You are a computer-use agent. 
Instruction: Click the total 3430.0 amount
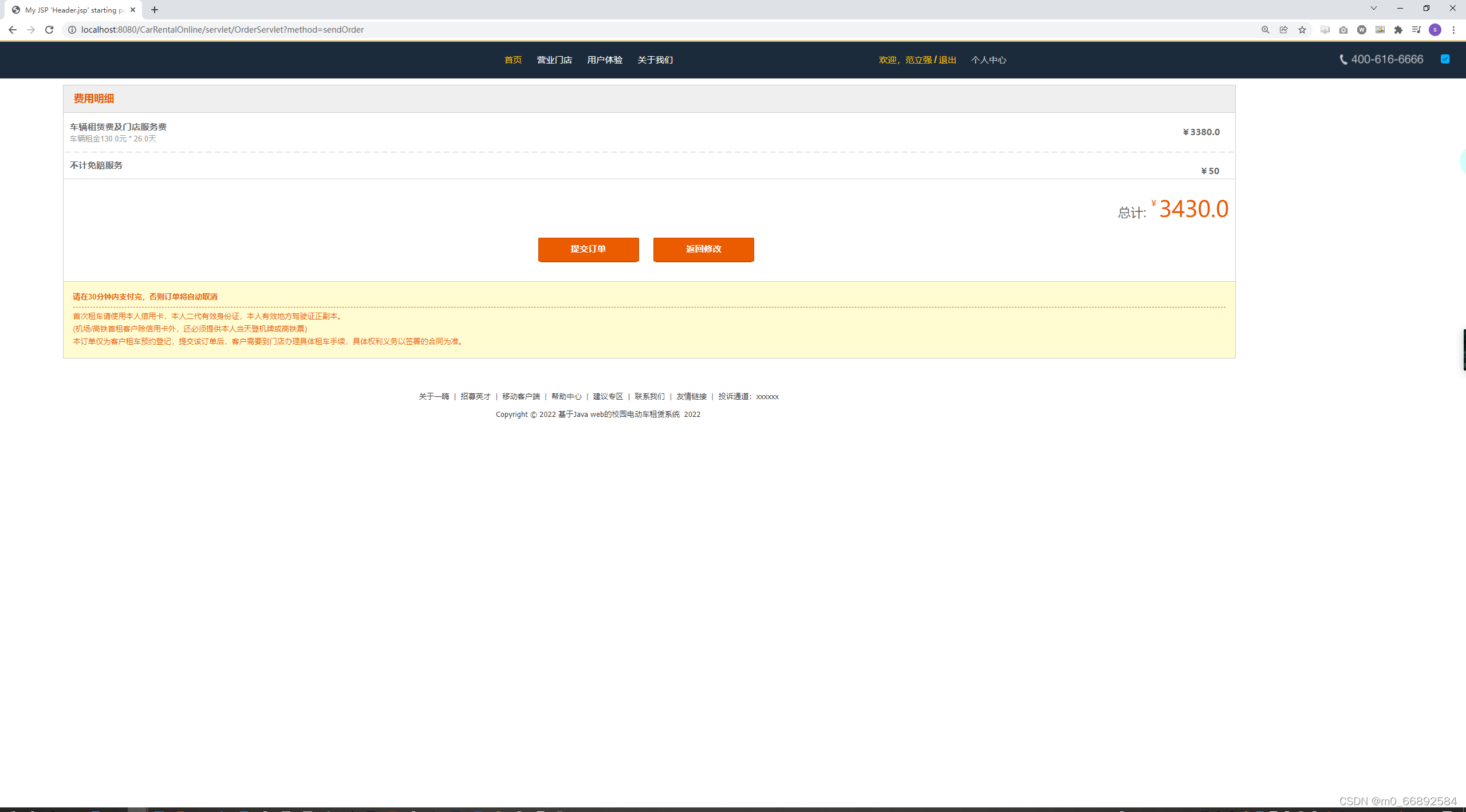click(x=1194, y=209)
